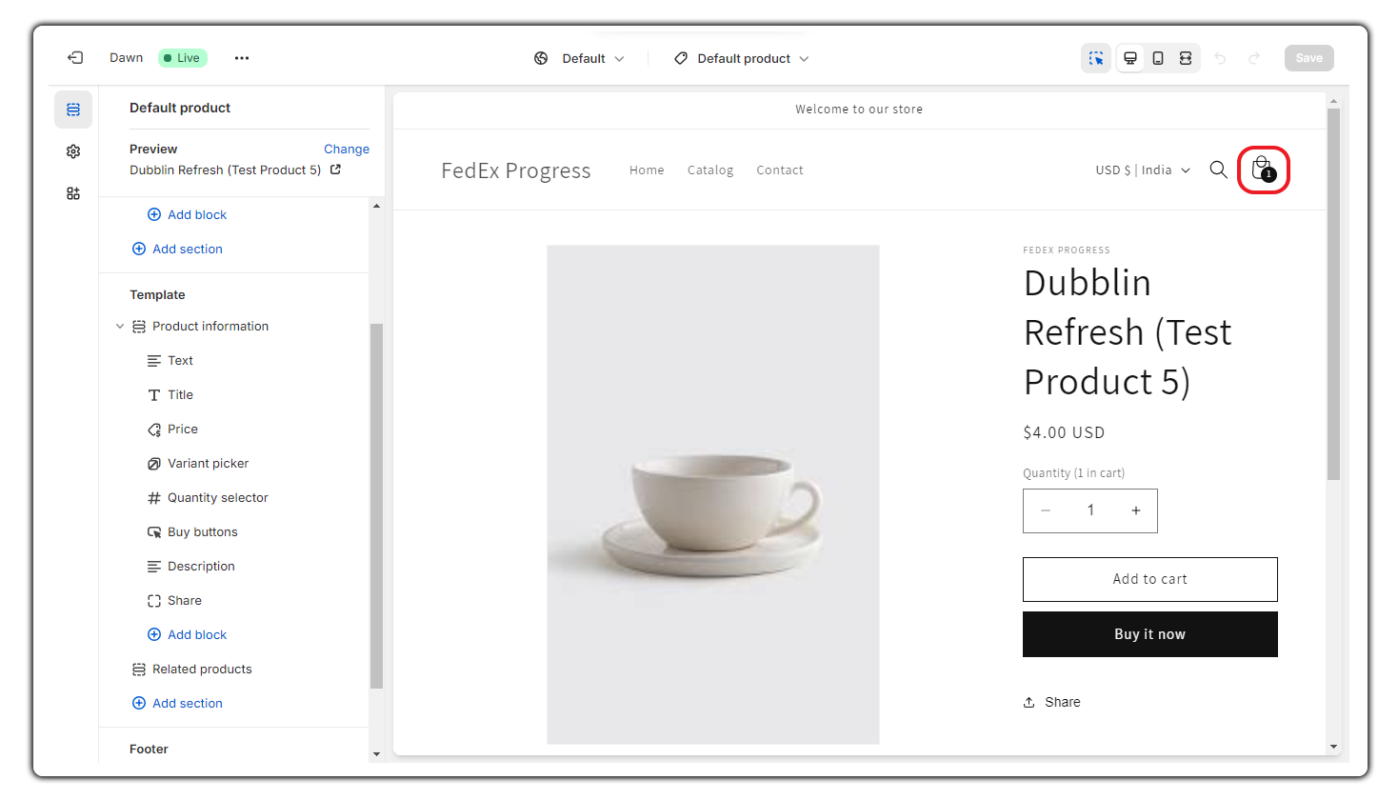Click Add block above the Template heading
The height and width of the screenshot is (800, 1398).
point(187,215)
